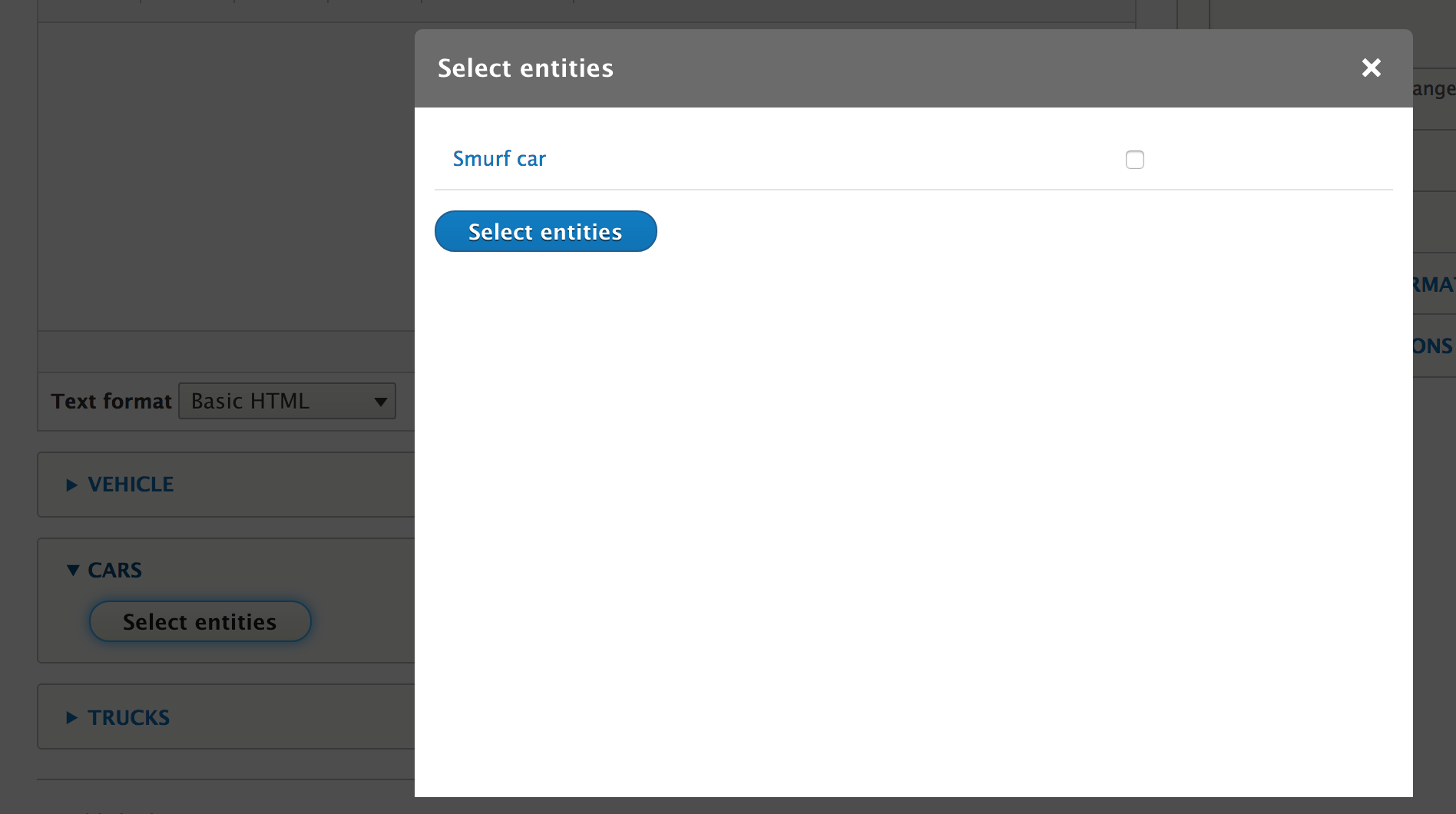1456x814 pixels.
Task: Close the Select entities dialog
Action: pos(1371,68)
